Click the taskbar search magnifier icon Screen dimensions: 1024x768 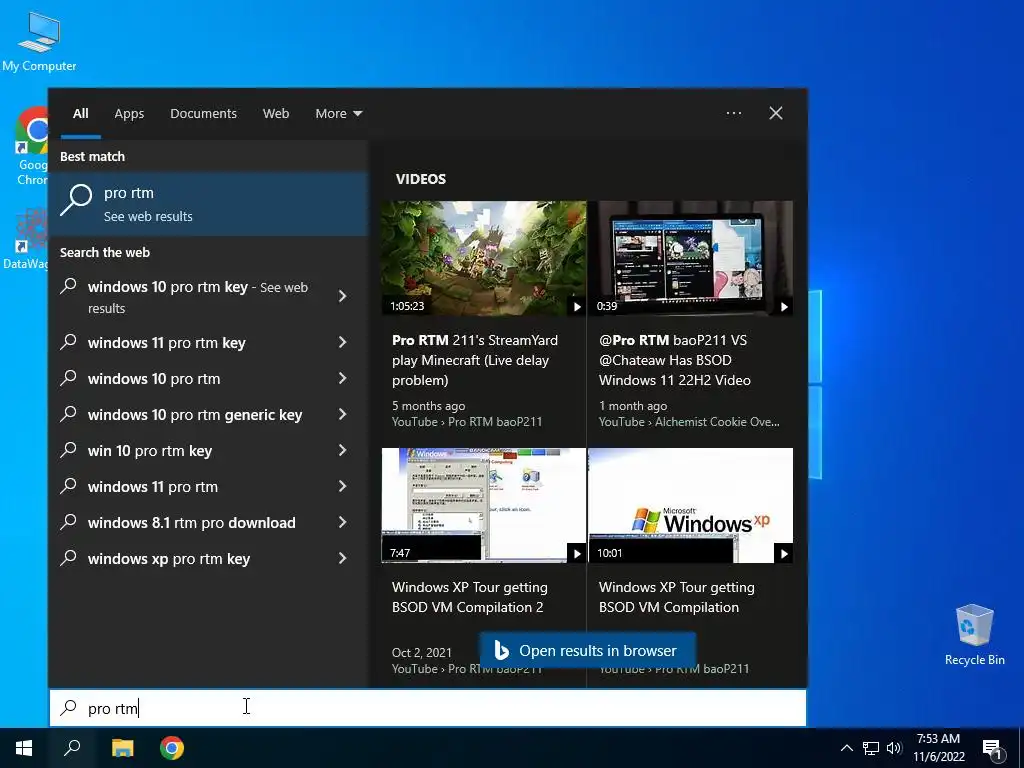72,748
